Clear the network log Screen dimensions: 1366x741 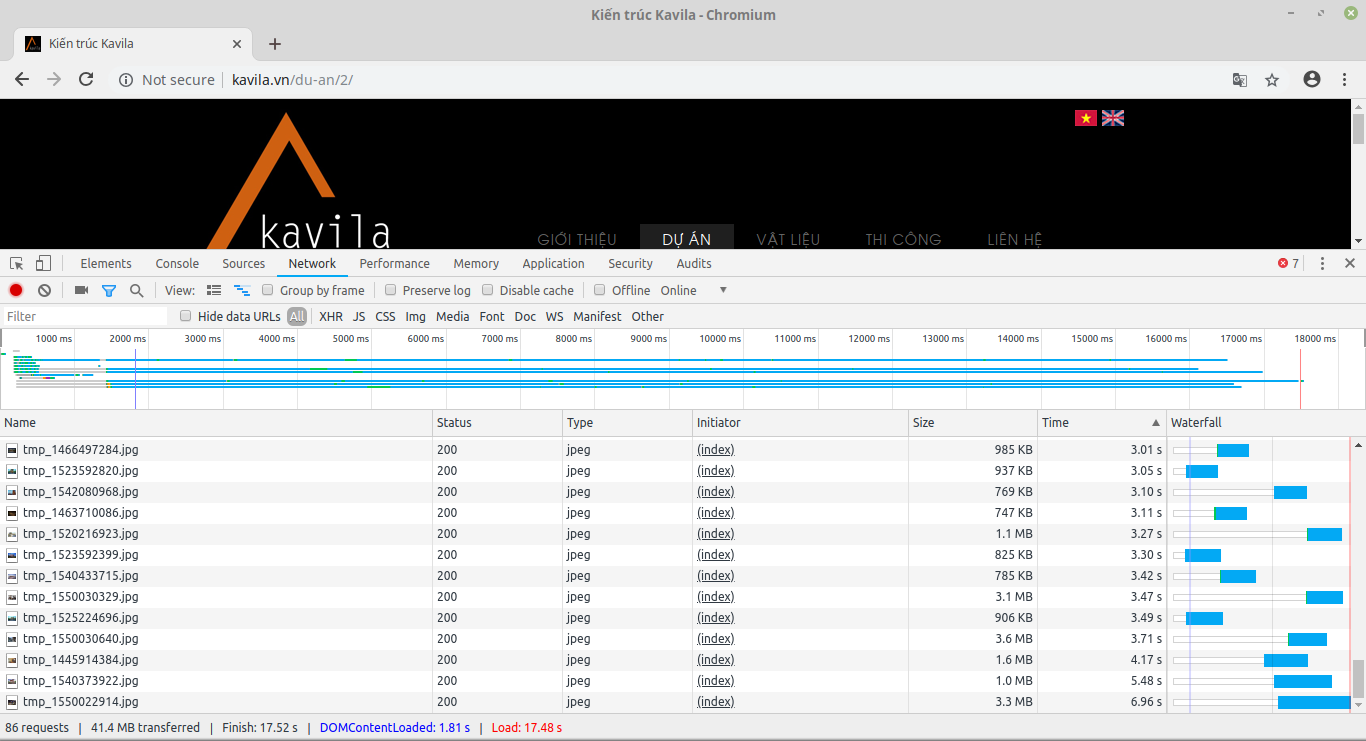point(44,290)
